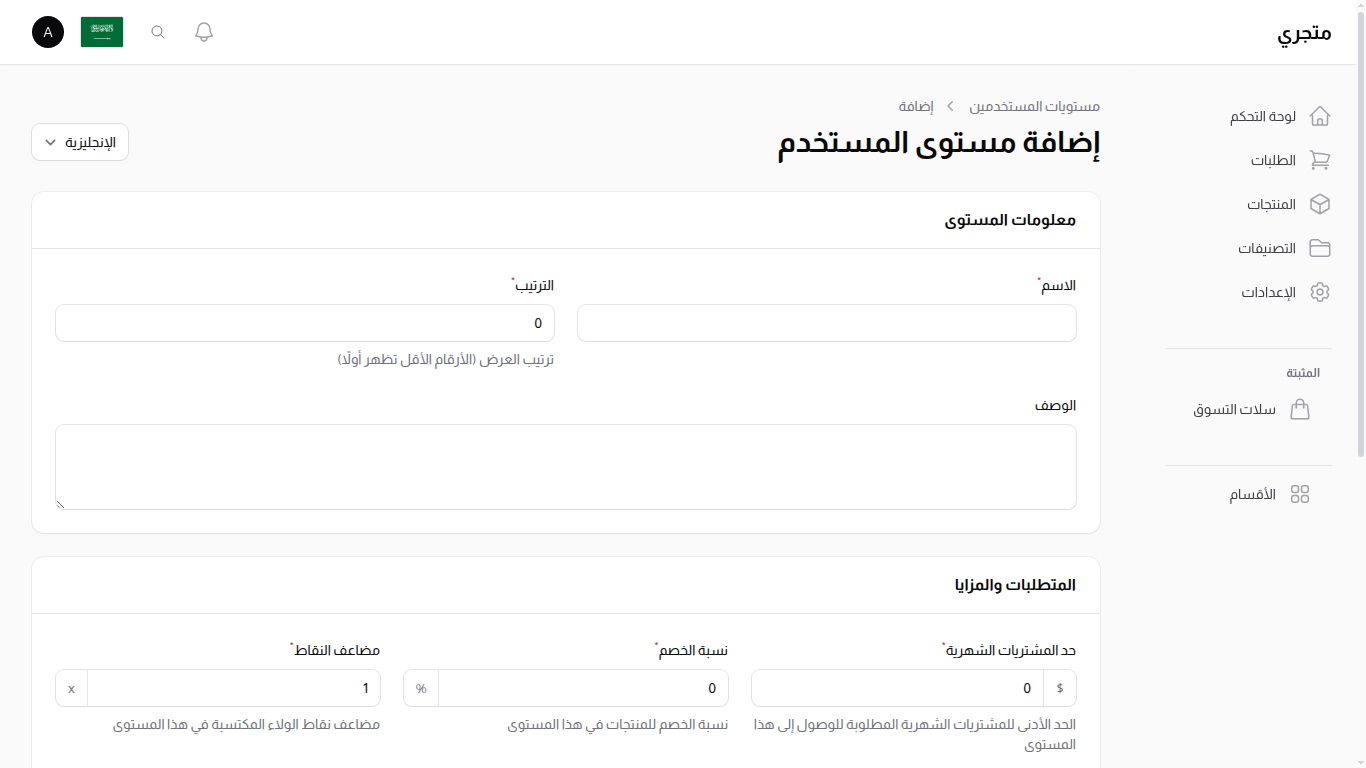Select the الطلبات orders cart icon
Screen dimensions: 1366x768
1320,160
